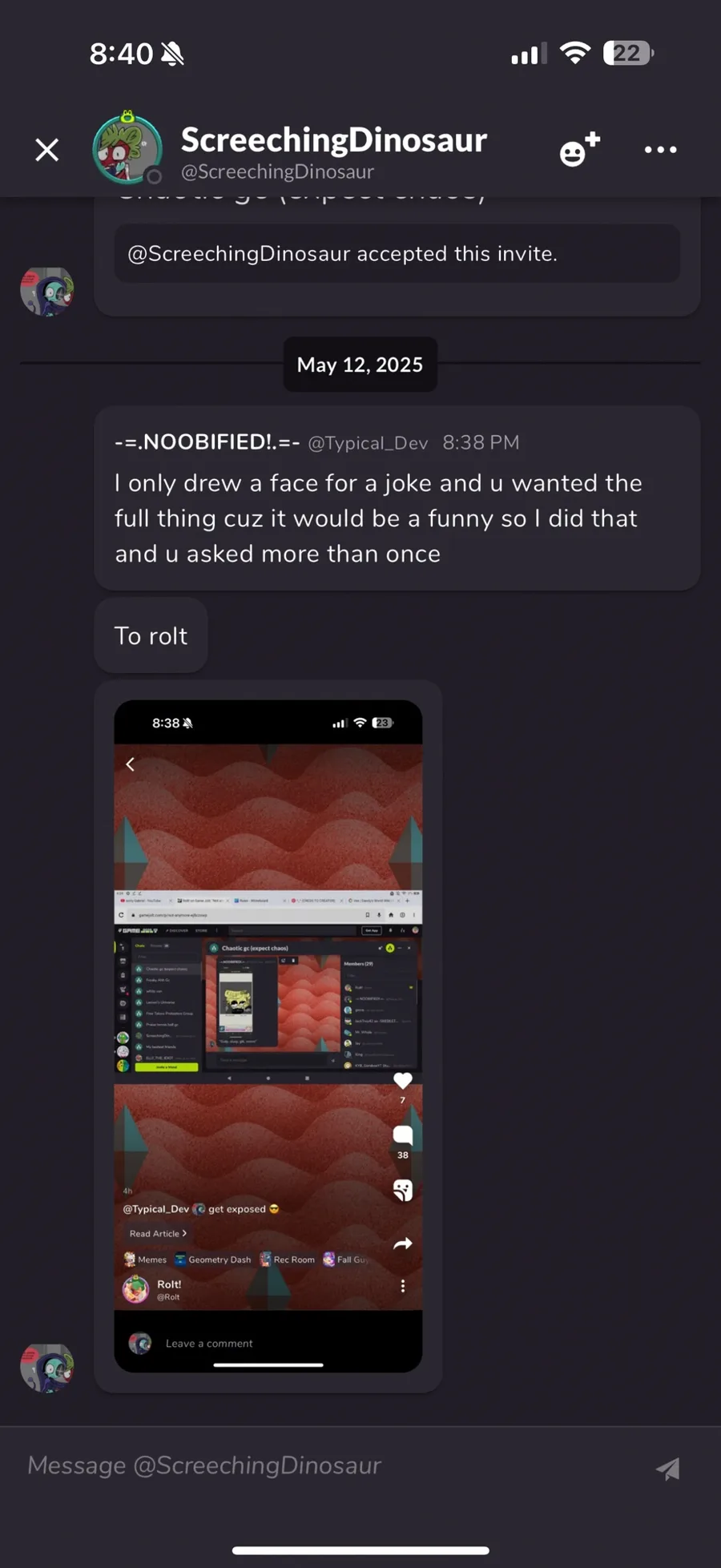
Task: Tap the @Typical_Dev username on message
Action: (368, 443)
